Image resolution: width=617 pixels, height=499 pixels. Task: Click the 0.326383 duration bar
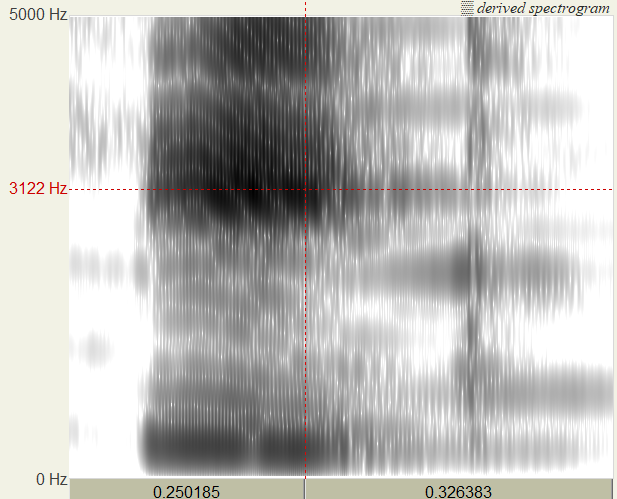click(x=459, y=490)
